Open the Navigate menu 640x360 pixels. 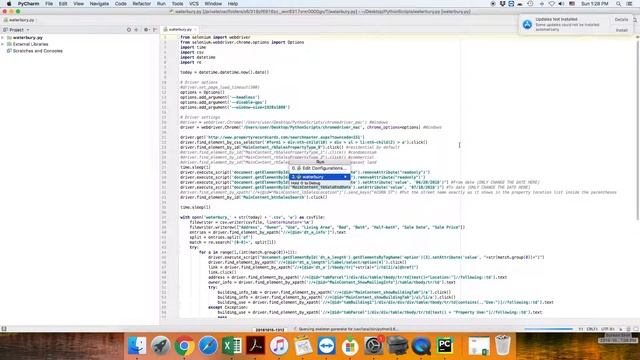[x=99, y=4]
